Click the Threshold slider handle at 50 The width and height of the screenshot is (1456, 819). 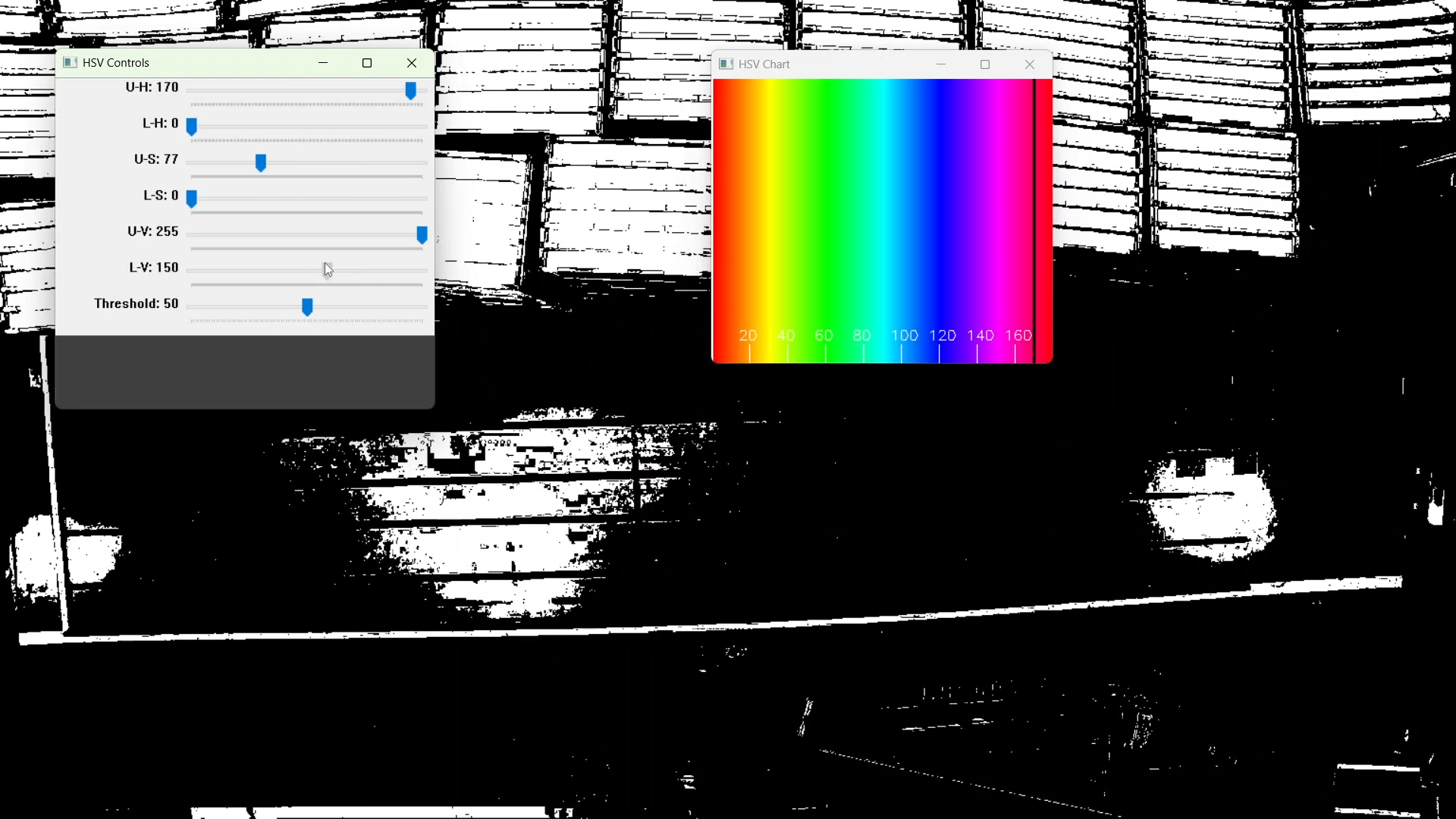(307, 307)
